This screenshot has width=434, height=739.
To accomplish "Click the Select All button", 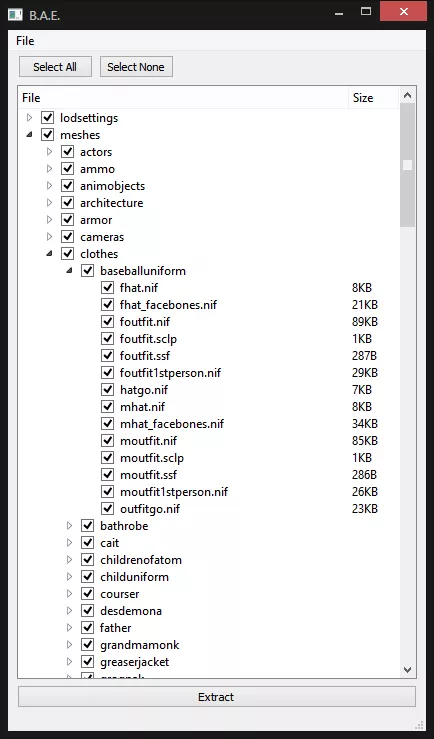I will (55, 66).
